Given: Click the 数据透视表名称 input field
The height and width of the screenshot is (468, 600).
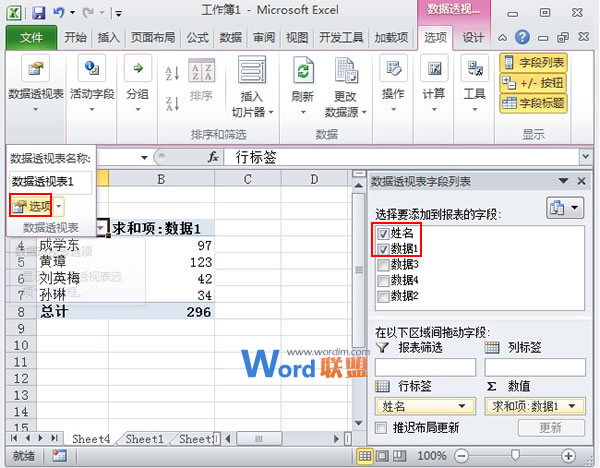Looking at the screenshot, I should pos(51,181).
